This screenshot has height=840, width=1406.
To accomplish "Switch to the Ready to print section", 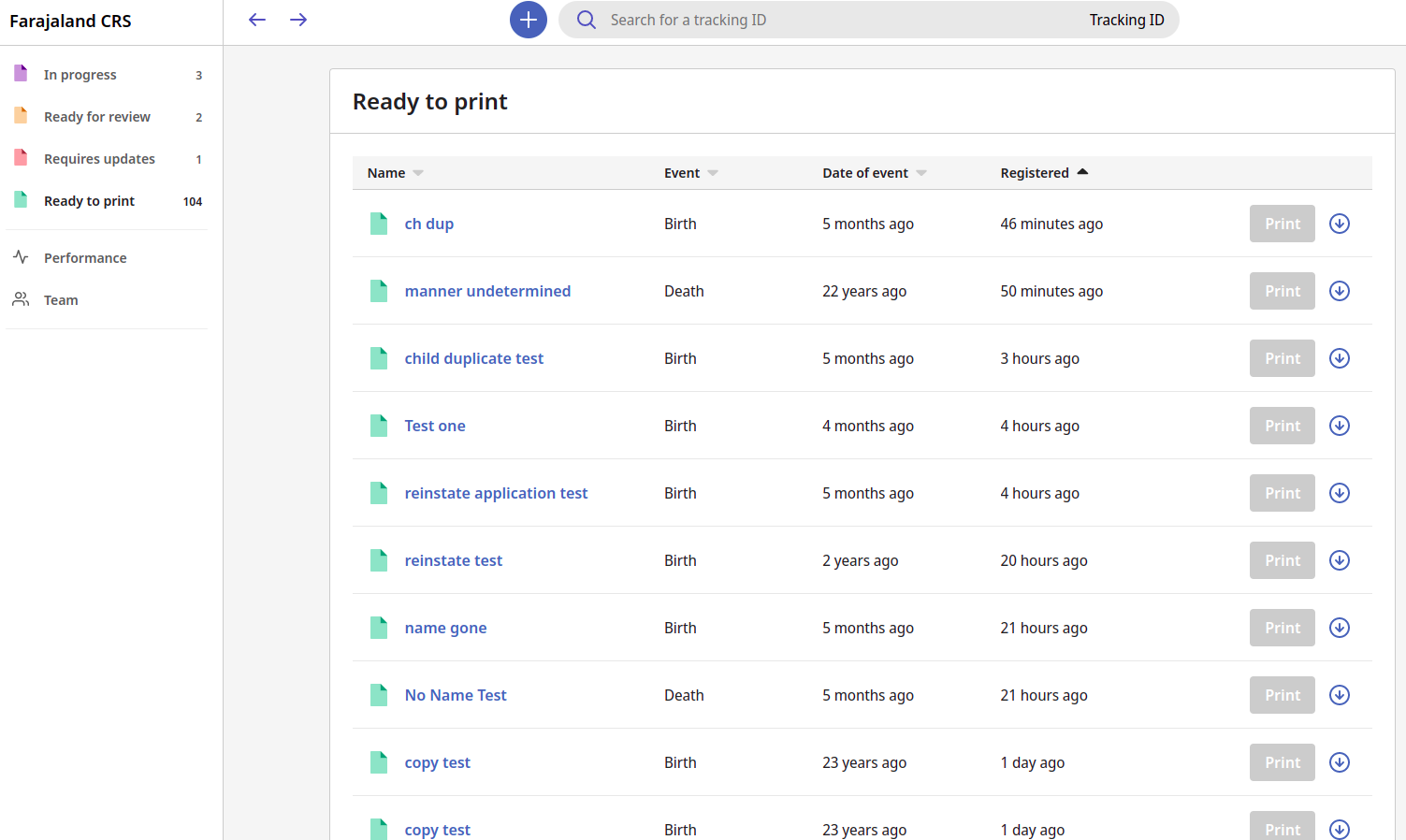I will click(x=89, y=200).
